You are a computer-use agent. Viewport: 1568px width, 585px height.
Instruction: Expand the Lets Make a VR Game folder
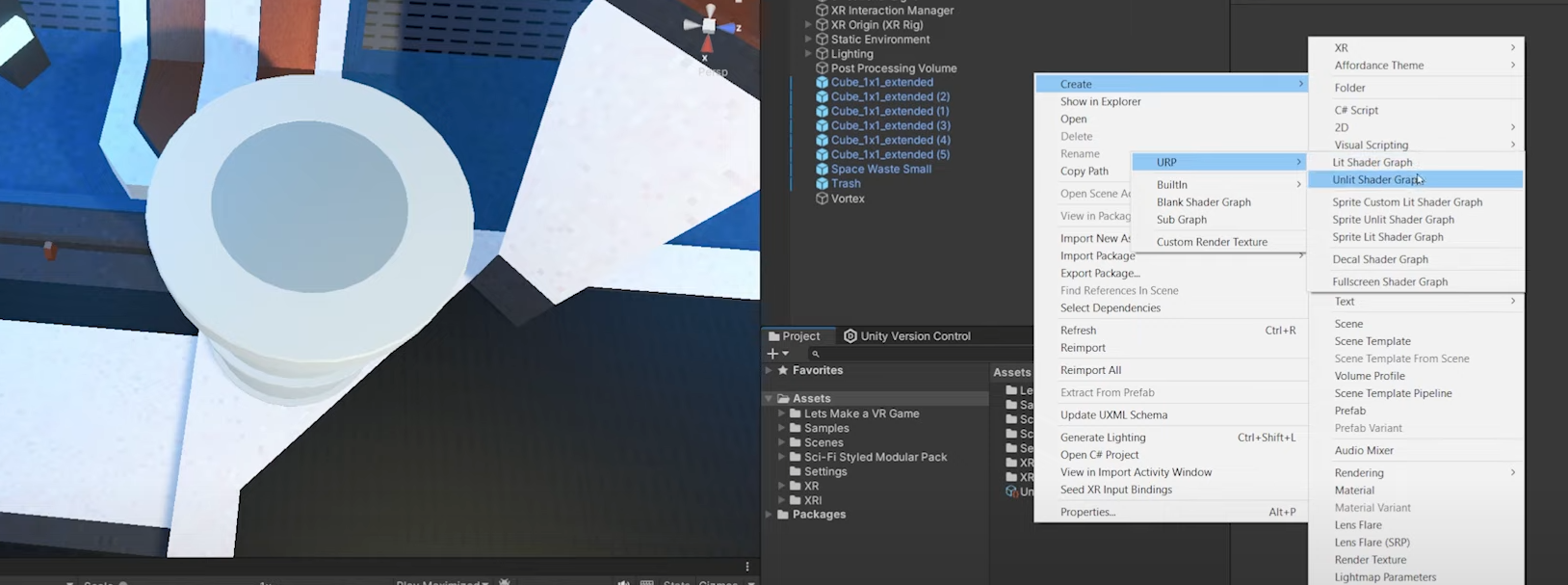tap(781, 413)
